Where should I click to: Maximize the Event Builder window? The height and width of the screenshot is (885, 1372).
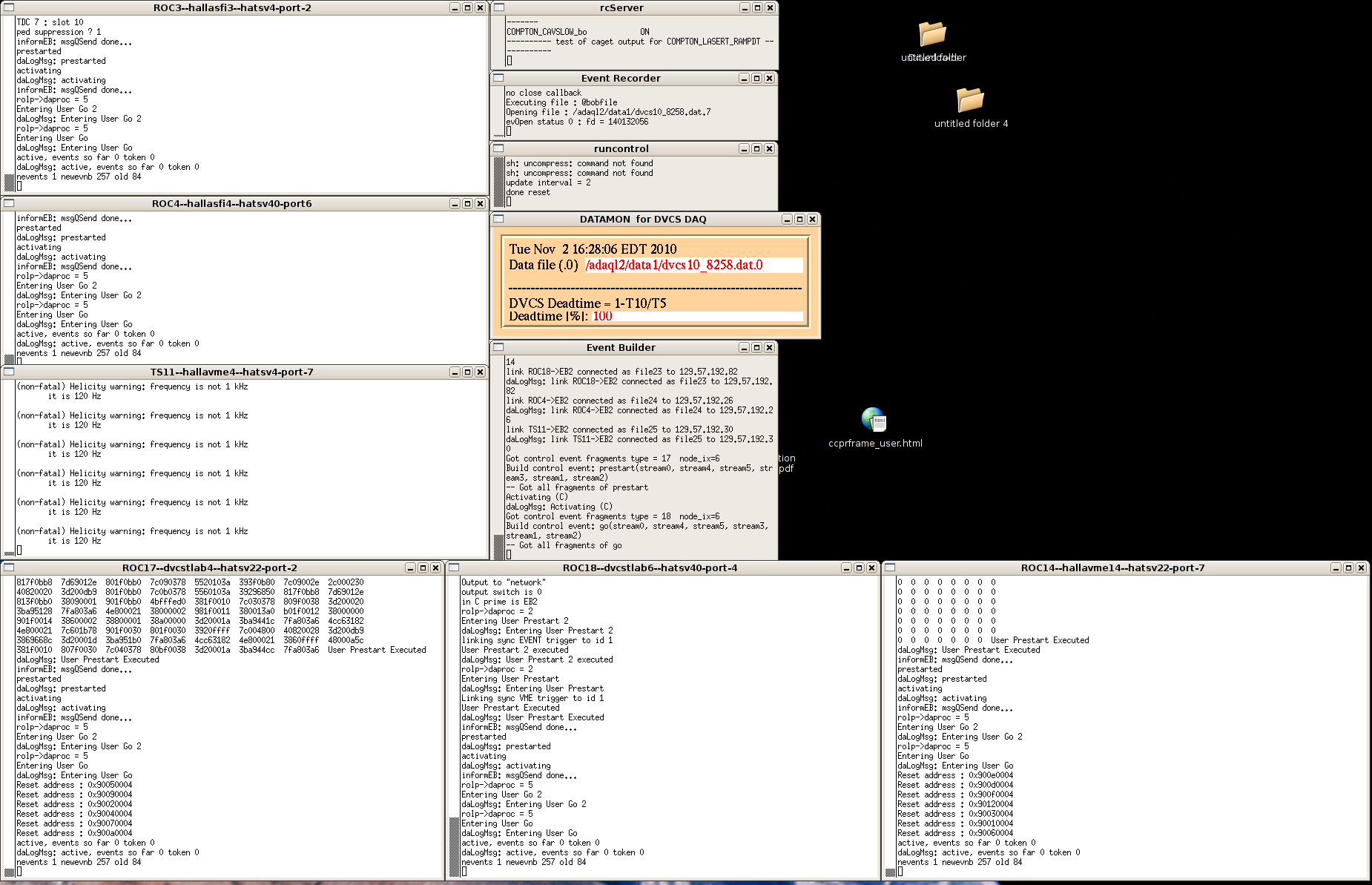pos(756,347)
